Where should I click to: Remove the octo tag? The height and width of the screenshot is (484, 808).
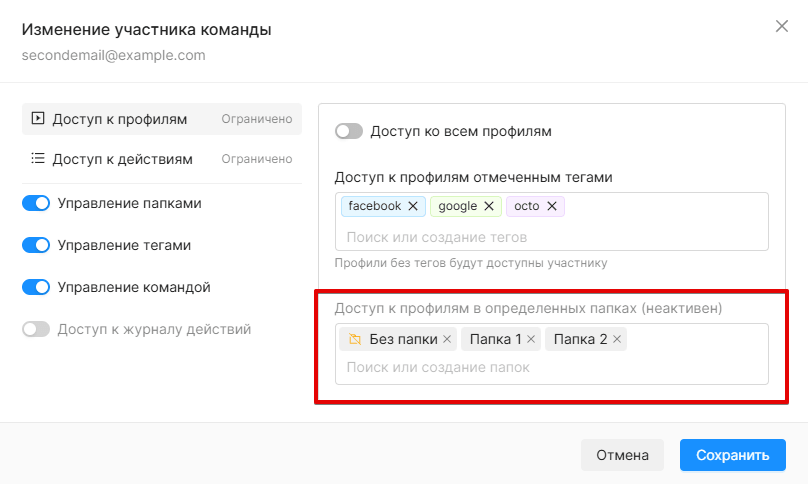pyautogui.click(x=552, y=206)
